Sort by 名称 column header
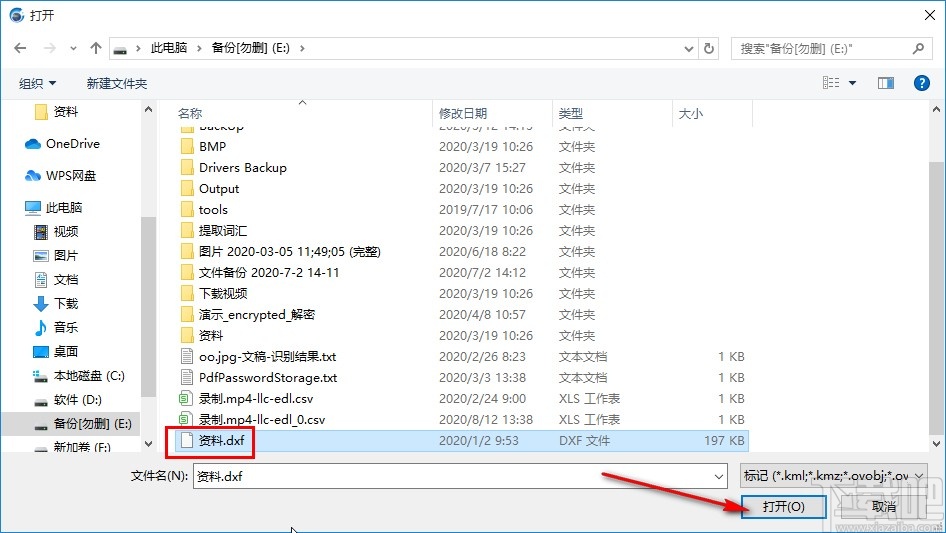Screen dimensions: 946x533 tap(191, 113)
